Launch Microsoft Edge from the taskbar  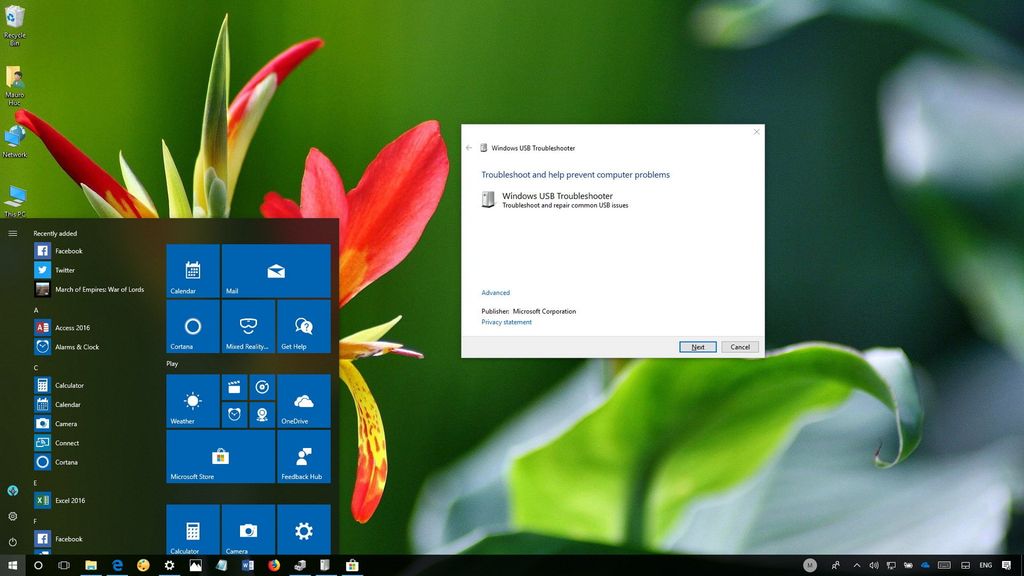tap(118, 565)
